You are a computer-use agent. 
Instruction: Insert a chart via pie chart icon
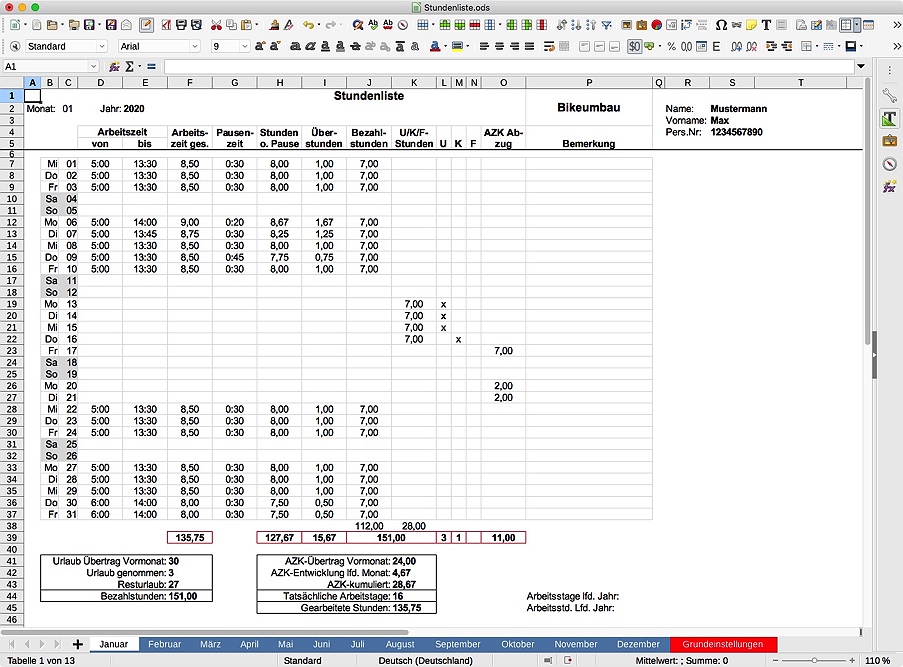[657, 25]
